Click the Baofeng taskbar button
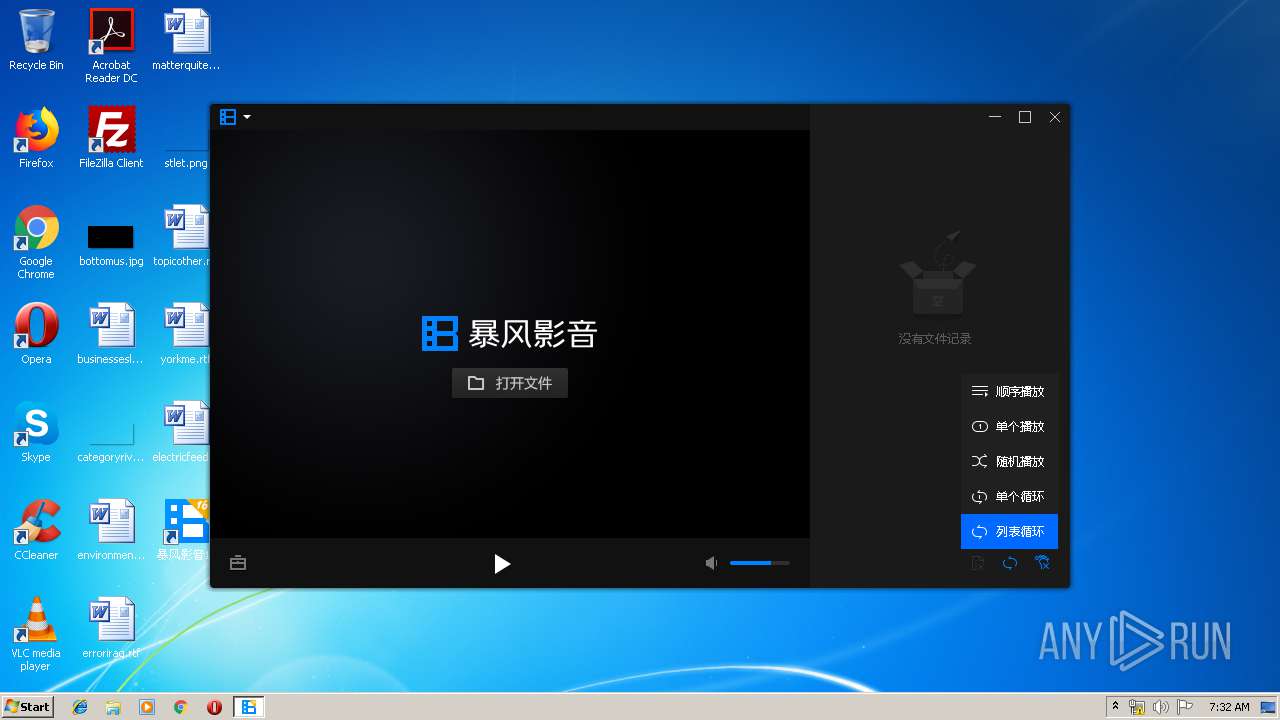The width and height of the screenshot is (1280, 720). 248,707
